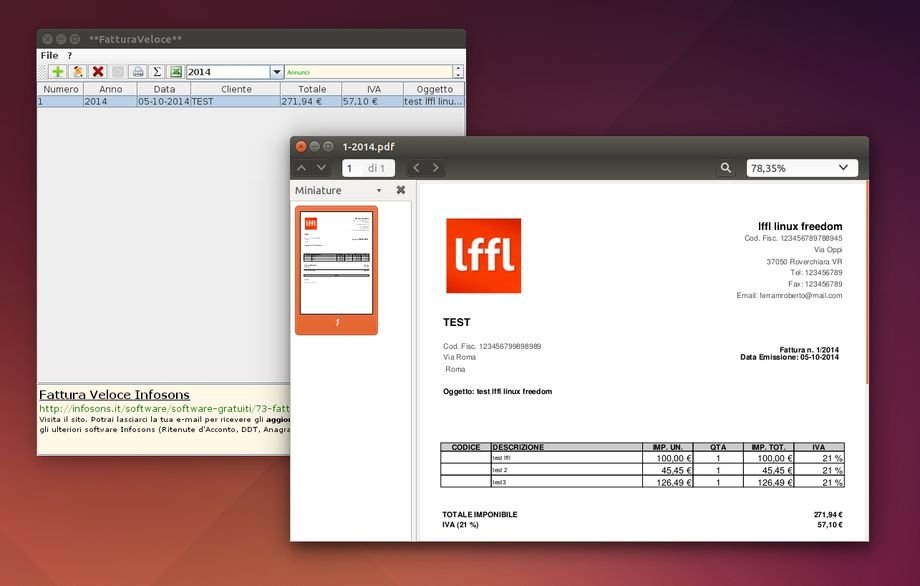Image resolution: width=920 pixels, height=586 pixels.
Task: Go to previous page in PDF viewer
Action: point(302,168)
